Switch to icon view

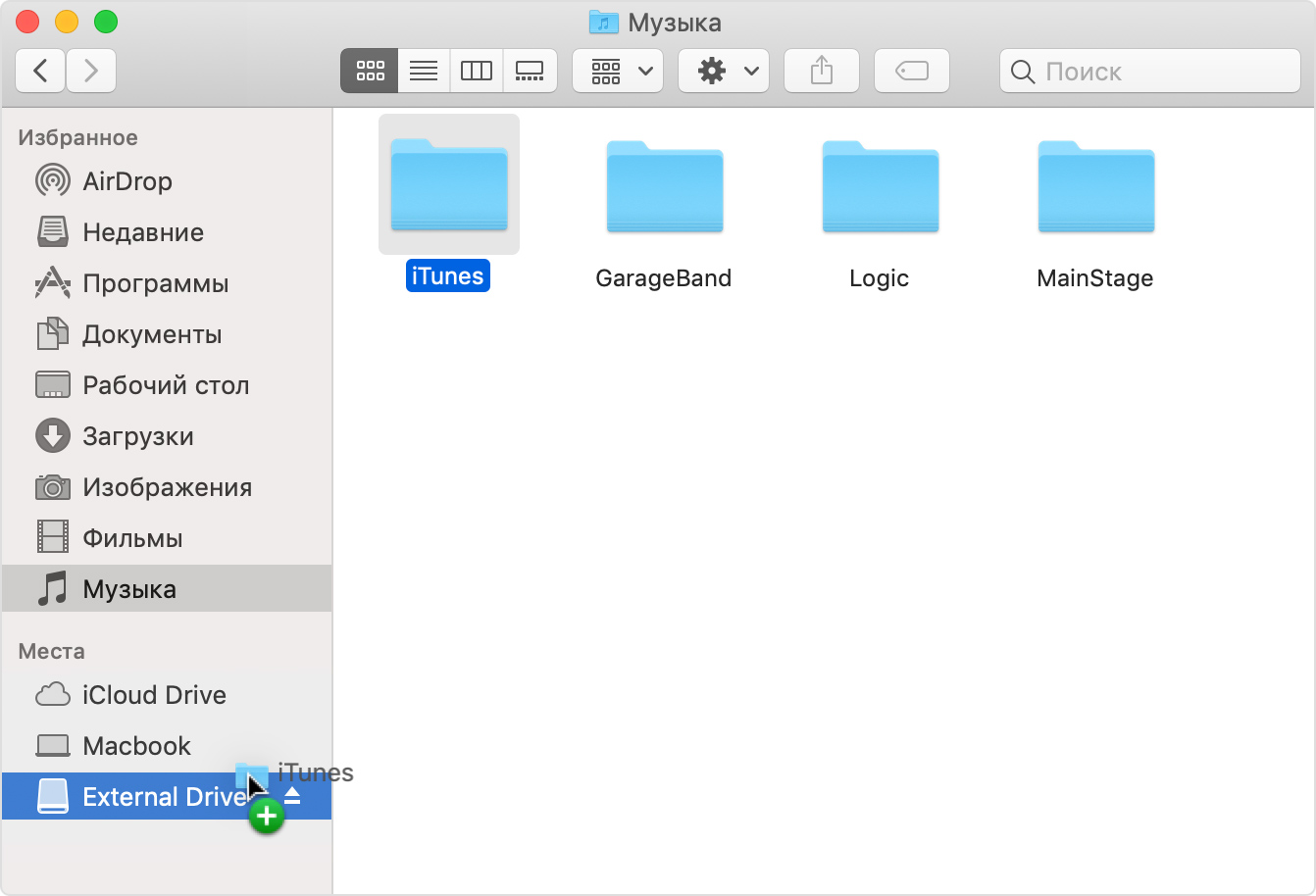point(370,71)
